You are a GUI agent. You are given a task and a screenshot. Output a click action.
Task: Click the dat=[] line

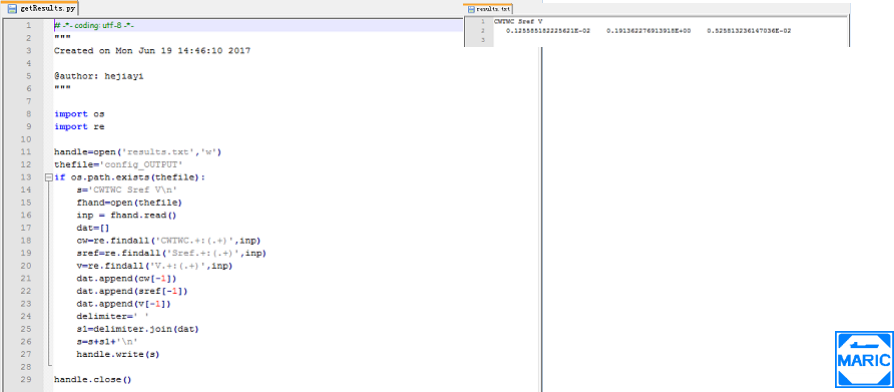pos(93,227)
